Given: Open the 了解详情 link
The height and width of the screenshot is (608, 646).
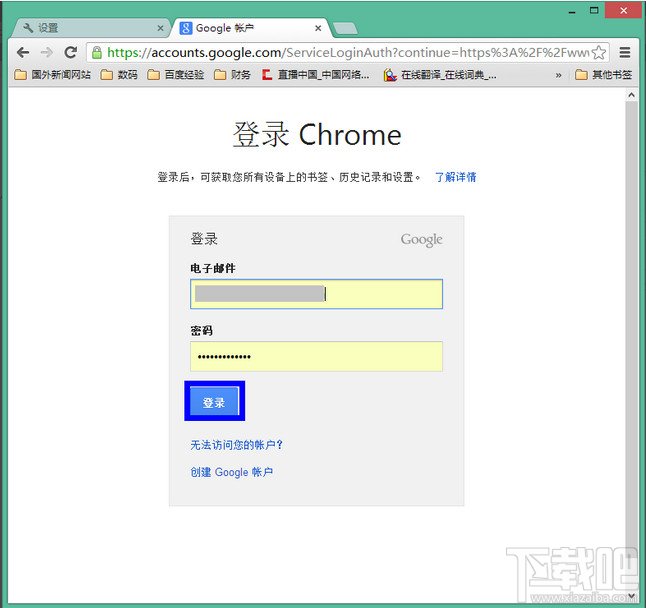Looking at the screenshot, I should (x=456, y=177).
